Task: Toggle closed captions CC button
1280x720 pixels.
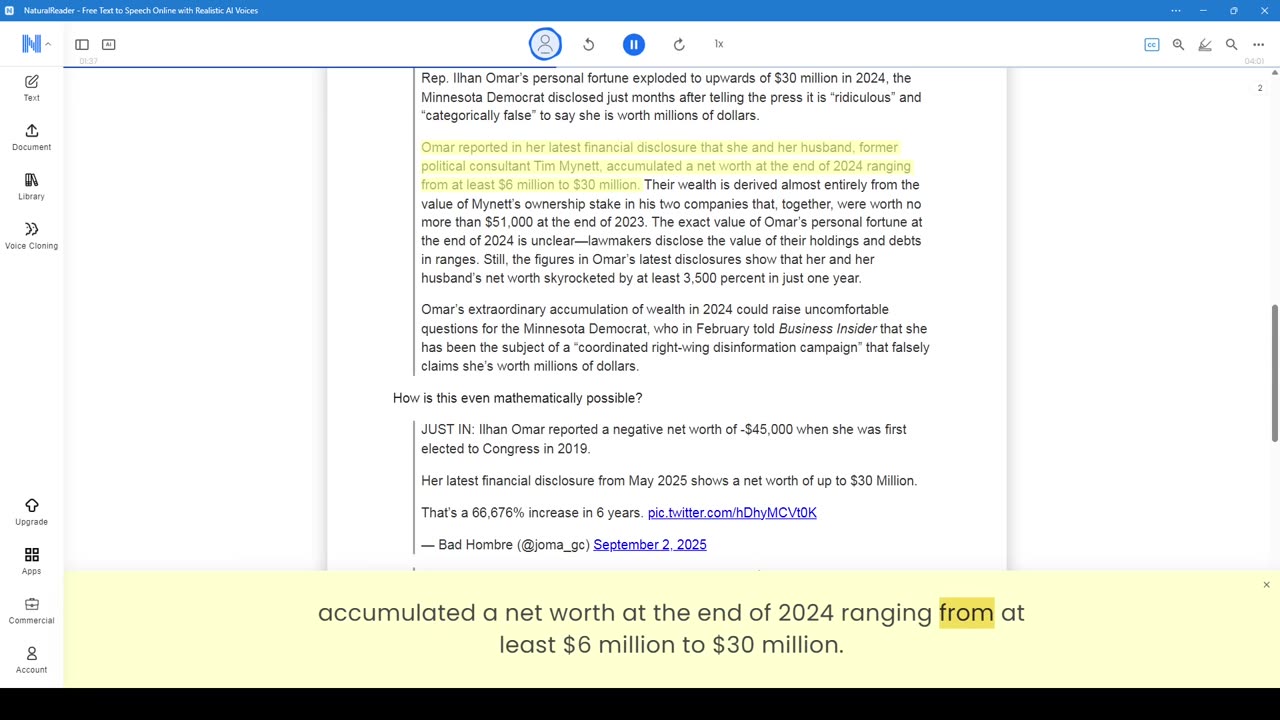Action: tap(1152, 44)
